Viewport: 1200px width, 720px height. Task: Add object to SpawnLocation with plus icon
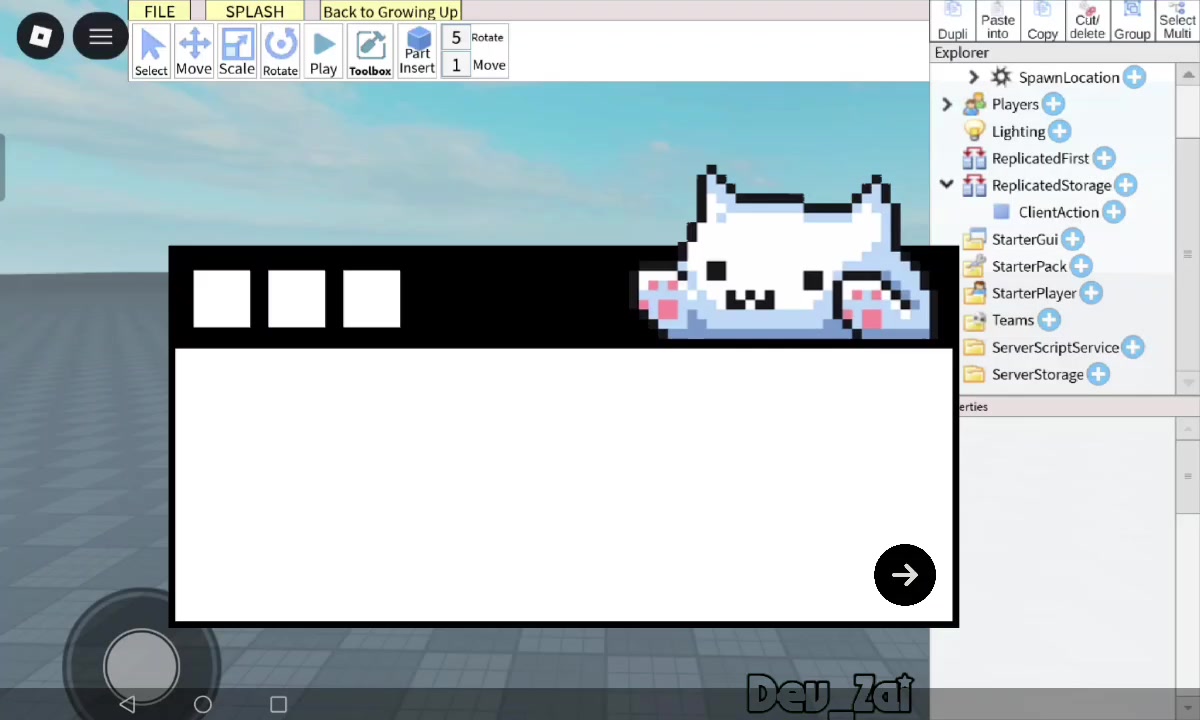1134,77
